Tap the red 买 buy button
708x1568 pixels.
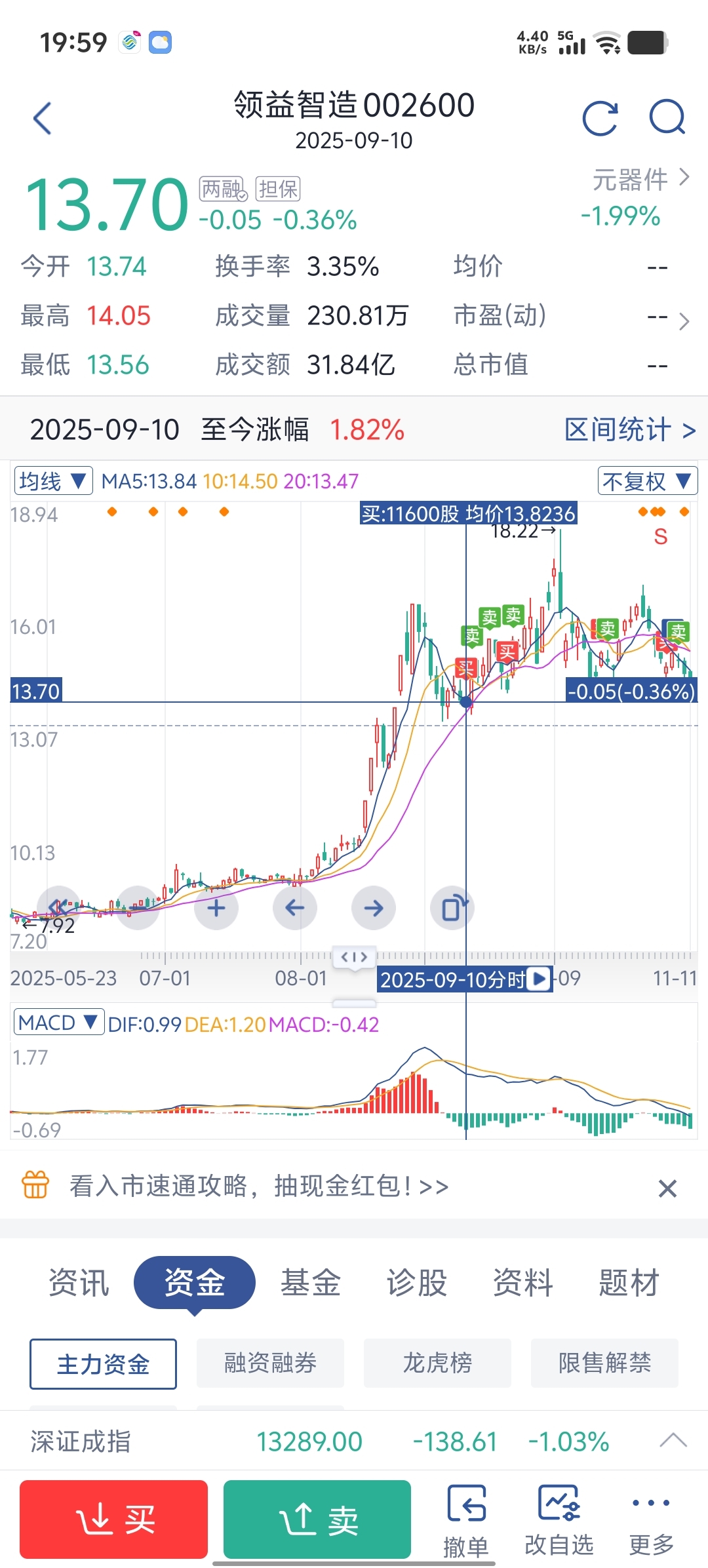pyautogui.click(x=113, y=1519)
